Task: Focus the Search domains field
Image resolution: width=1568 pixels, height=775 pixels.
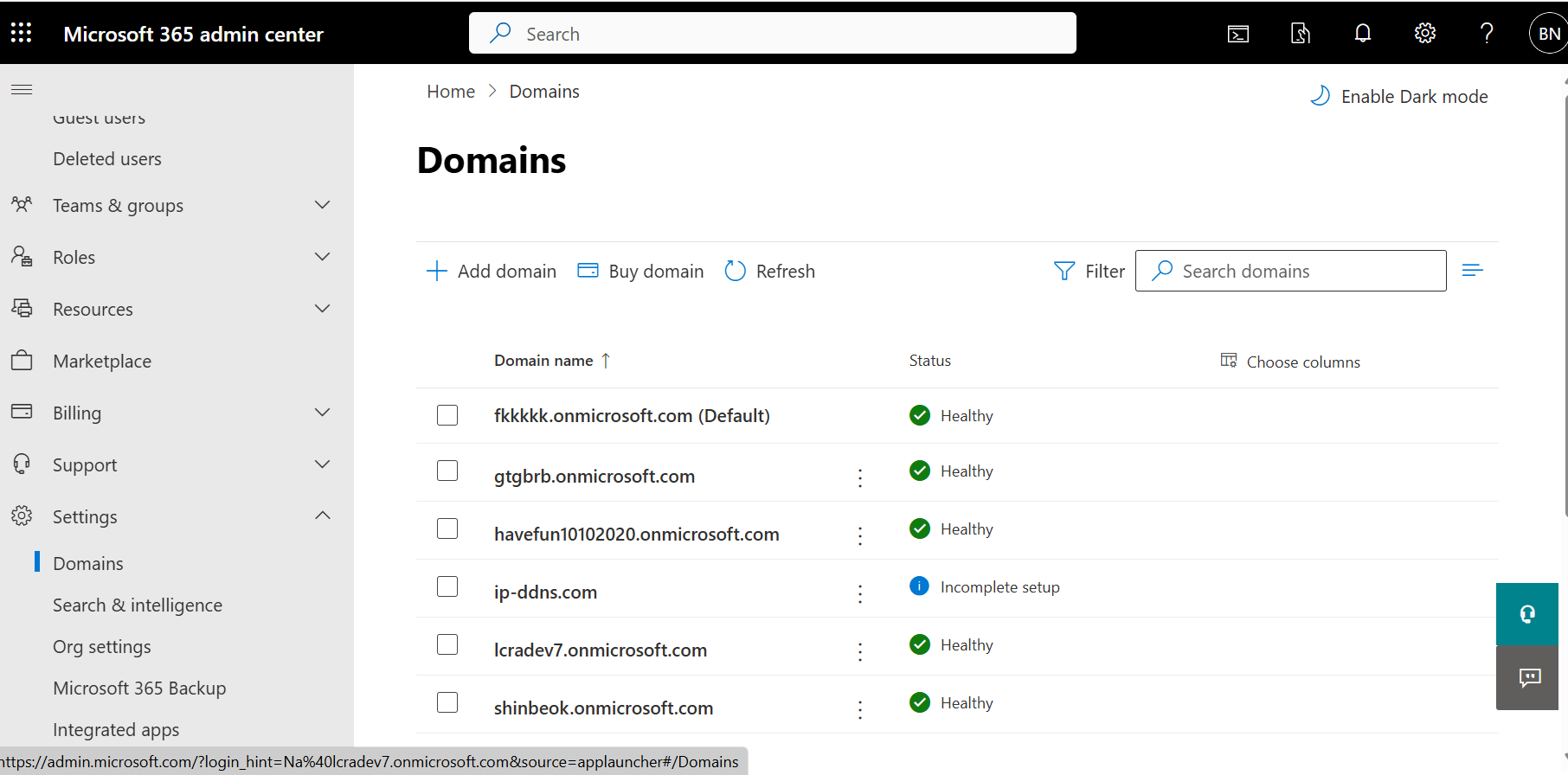Action: click(1291, 271)
